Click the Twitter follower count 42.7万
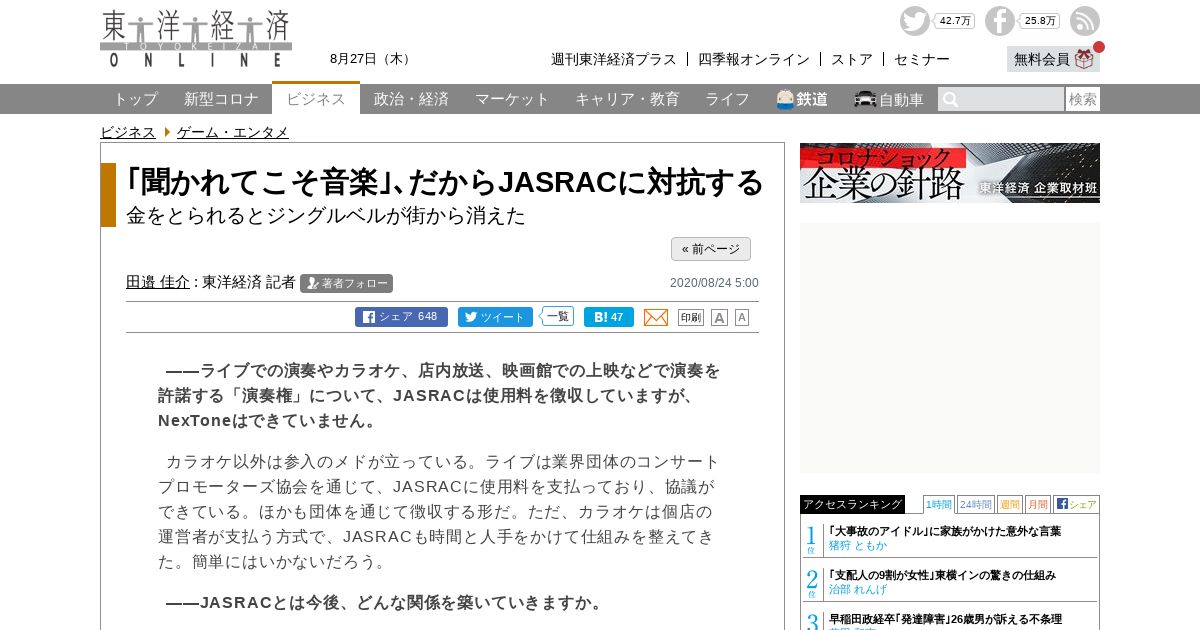 (x=954, y=21)
